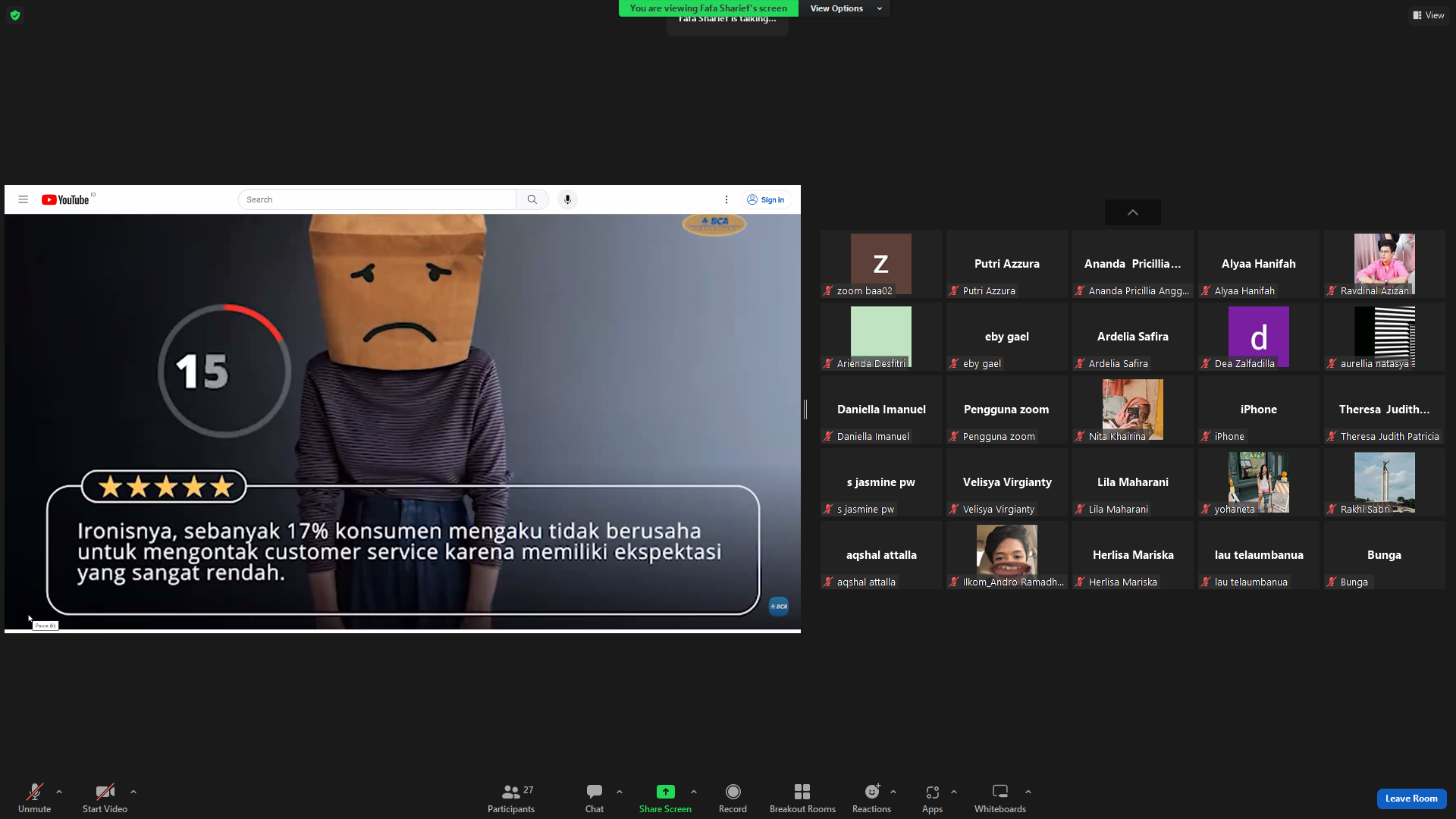Viewport: 1456px width, 819px height.
Task: Click Dea Zalfadilla's purple avatar tile
Action: click(1259, 337)
